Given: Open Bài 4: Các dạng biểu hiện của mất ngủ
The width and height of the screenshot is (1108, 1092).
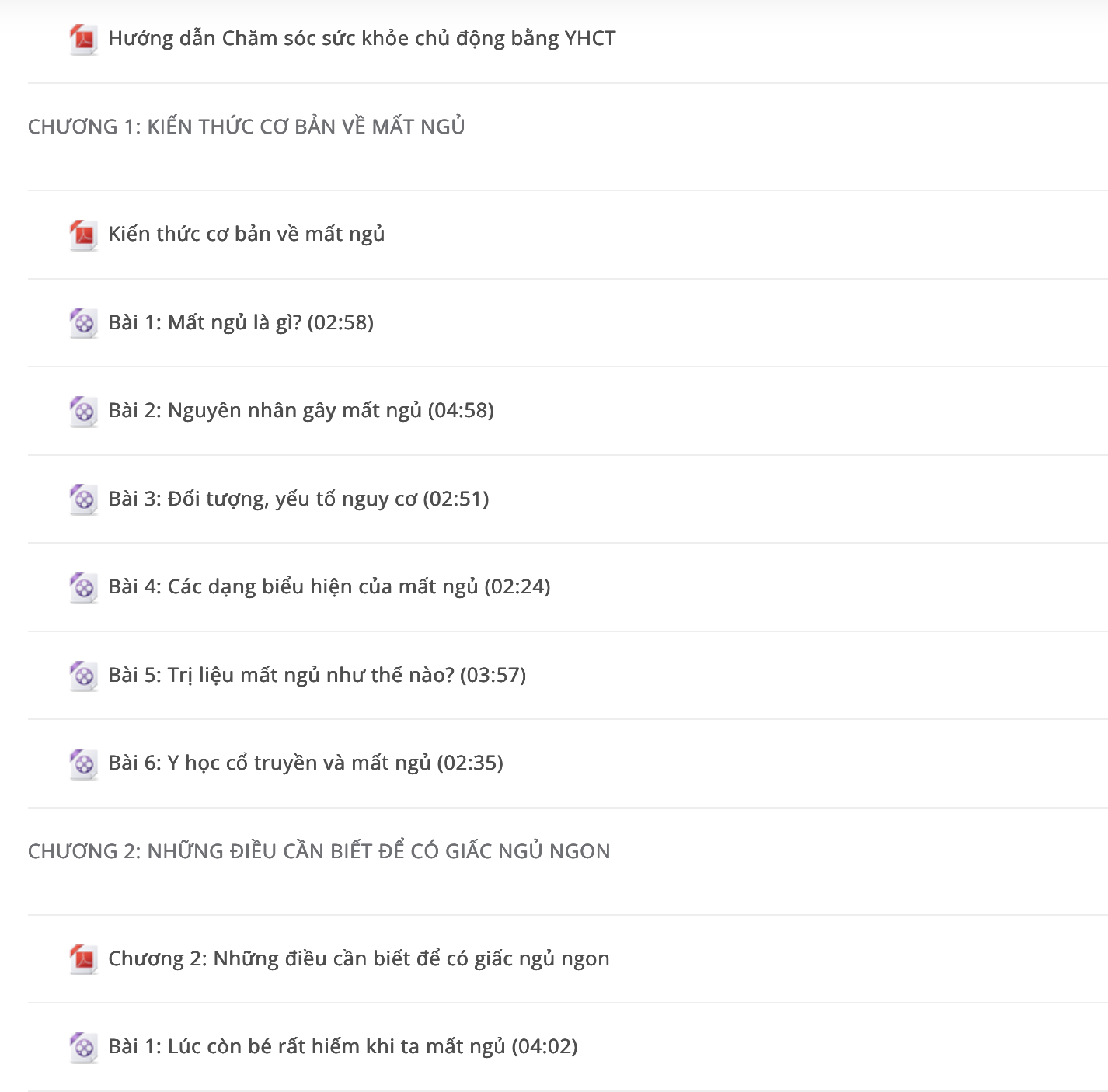Looking at the screenshot, I should point(329,587).
